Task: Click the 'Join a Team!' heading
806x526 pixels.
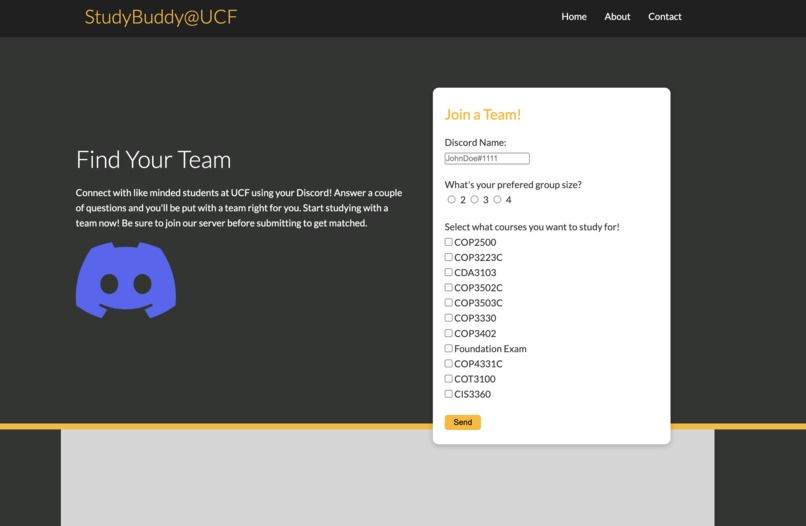Action: coord(483,114)
